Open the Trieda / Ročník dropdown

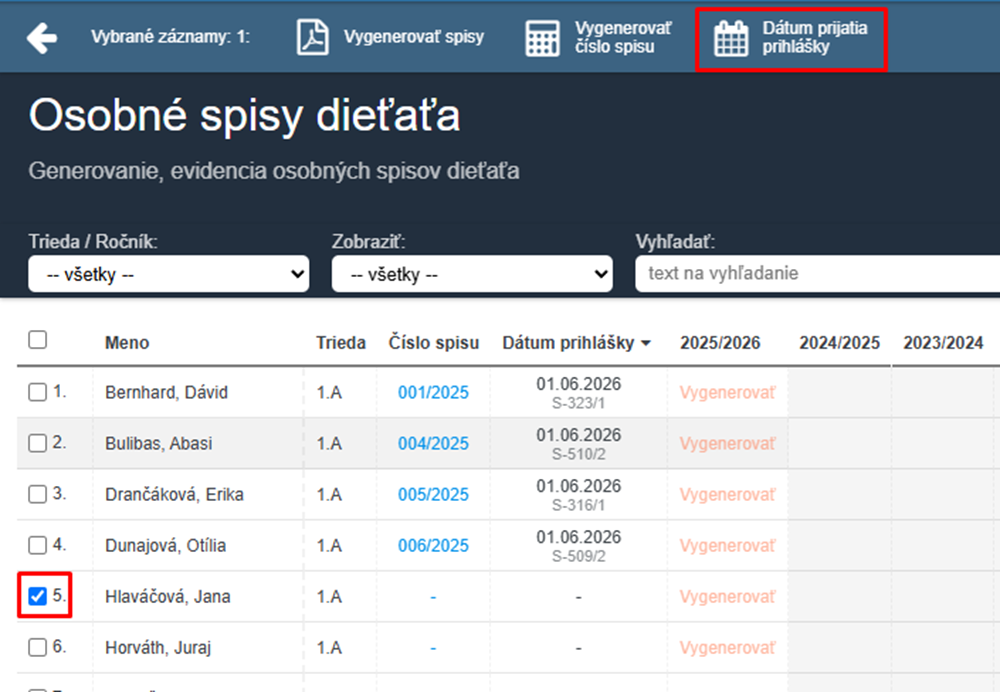click(169, 274)
